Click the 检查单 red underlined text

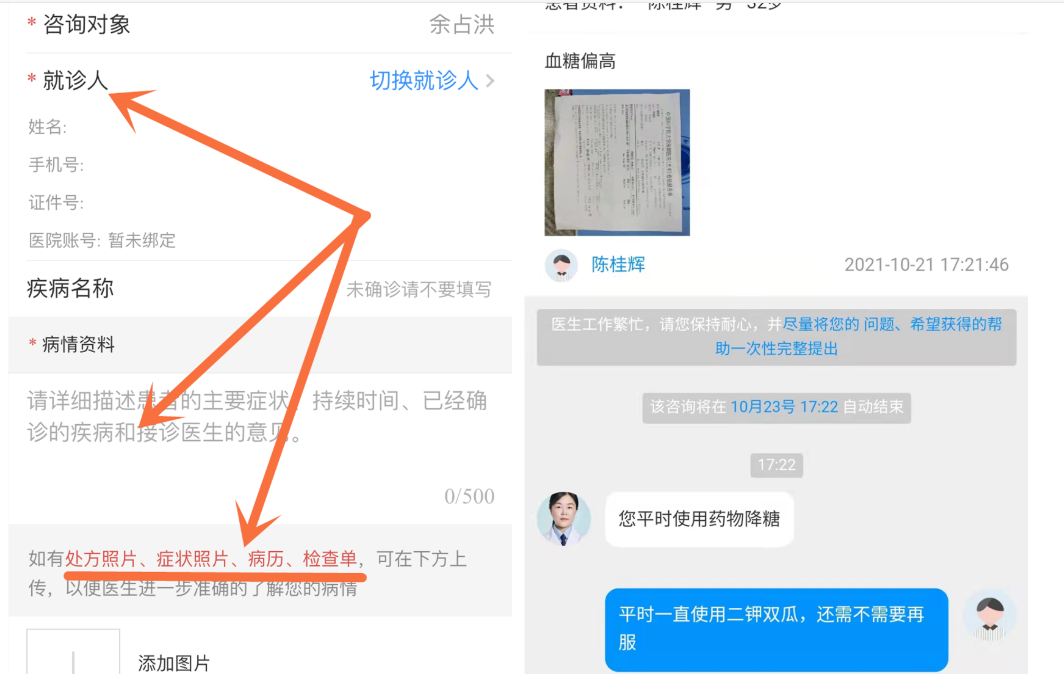[329, 559]
